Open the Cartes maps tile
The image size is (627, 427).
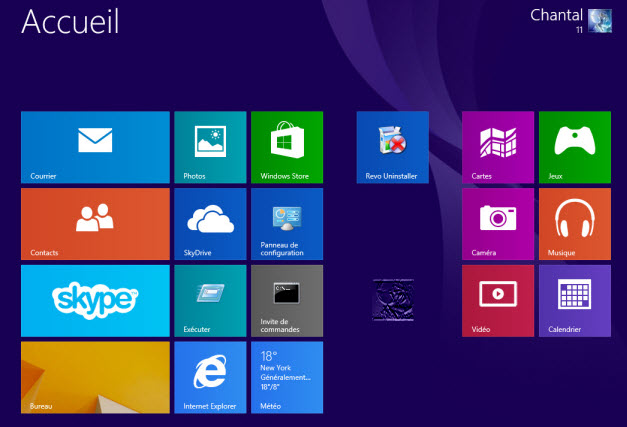(497, 147)
